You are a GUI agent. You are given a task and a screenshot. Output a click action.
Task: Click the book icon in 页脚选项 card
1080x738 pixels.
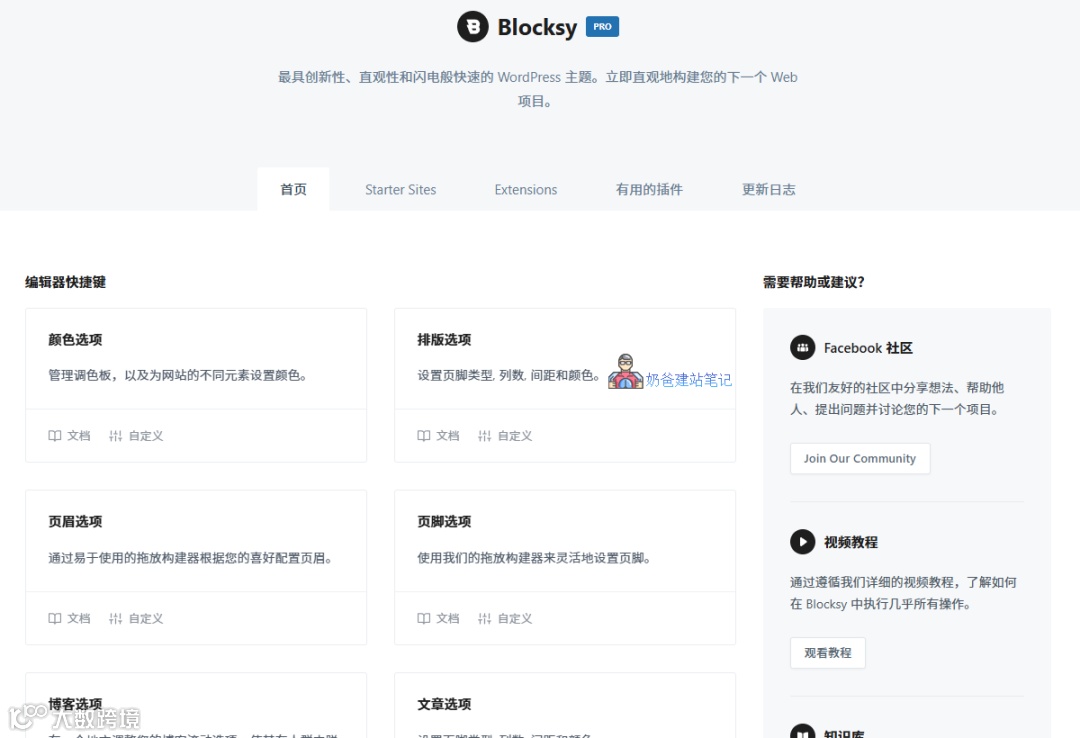[x=424, y=618]
